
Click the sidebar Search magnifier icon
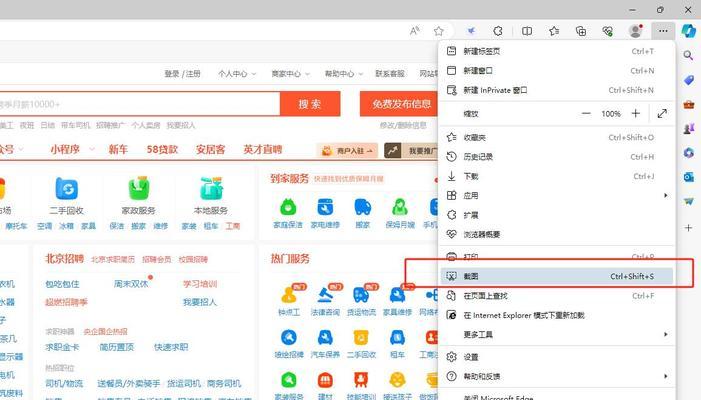point(688,55)
